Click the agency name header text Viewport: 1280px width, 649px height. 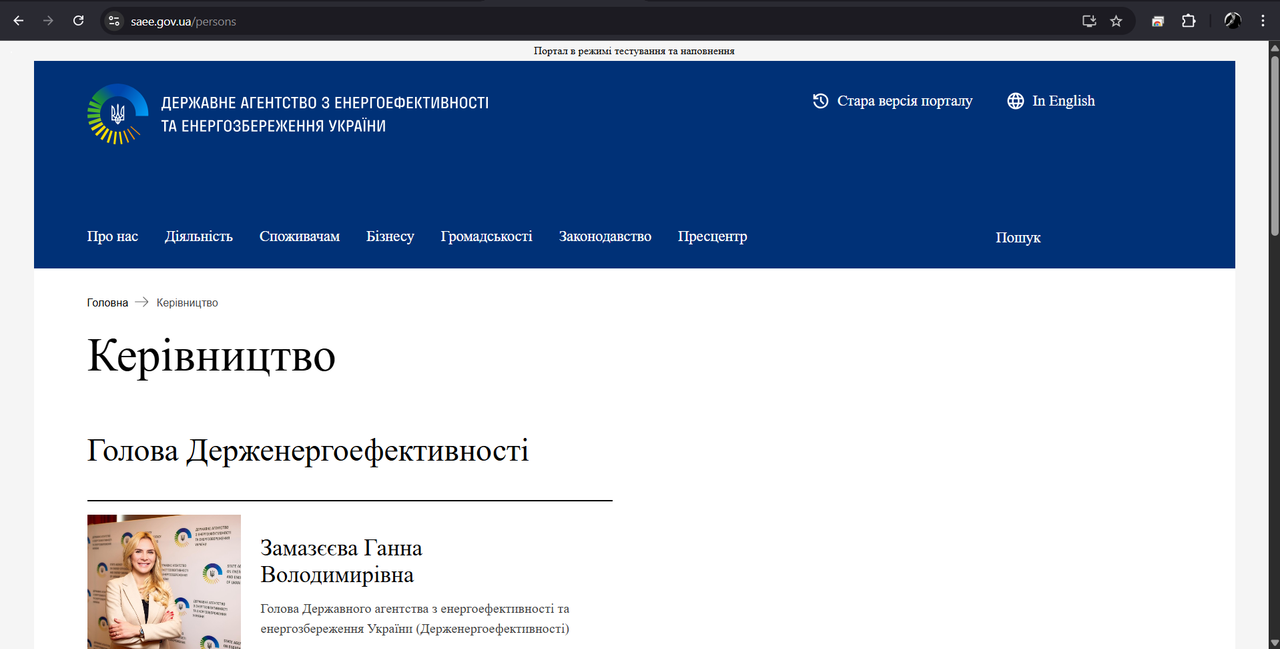(x=325, y=114)
